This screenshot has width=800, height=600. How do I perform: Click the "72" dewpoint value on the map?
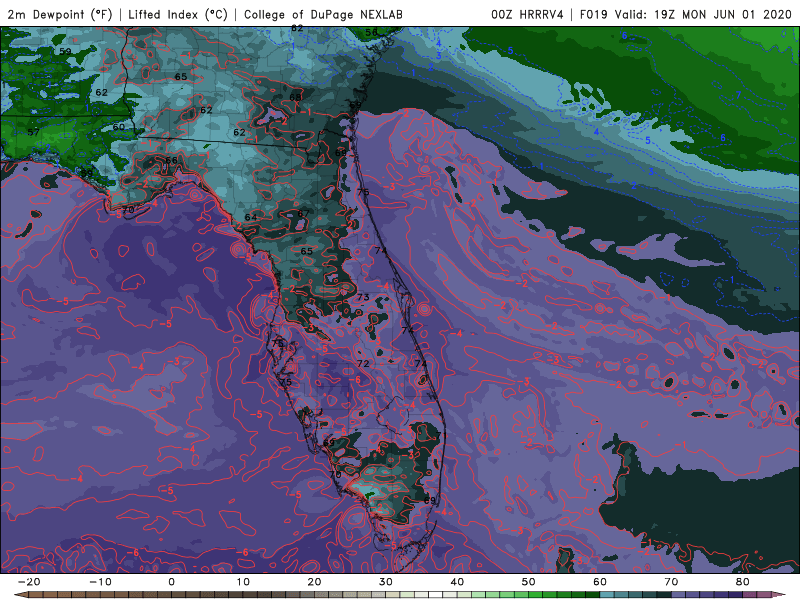click(x=363, y=364)
